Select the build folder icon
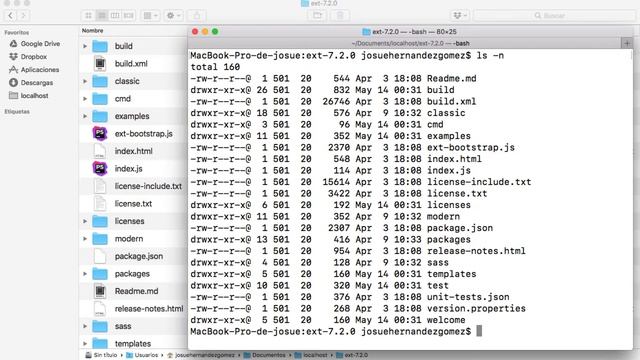The height and width of the screenshot is (360, 640). tap(100, 46)
